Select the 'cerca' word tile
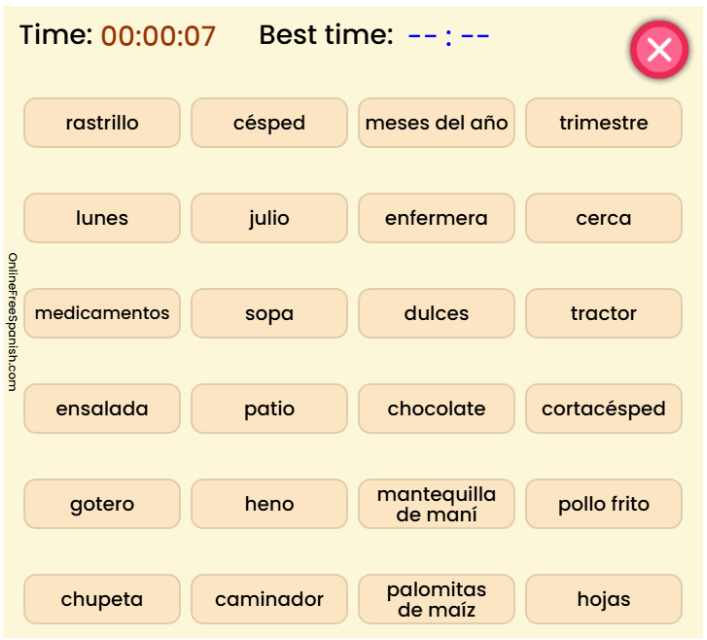The height and width of the screenshot is (640, 707). [603, 218]
